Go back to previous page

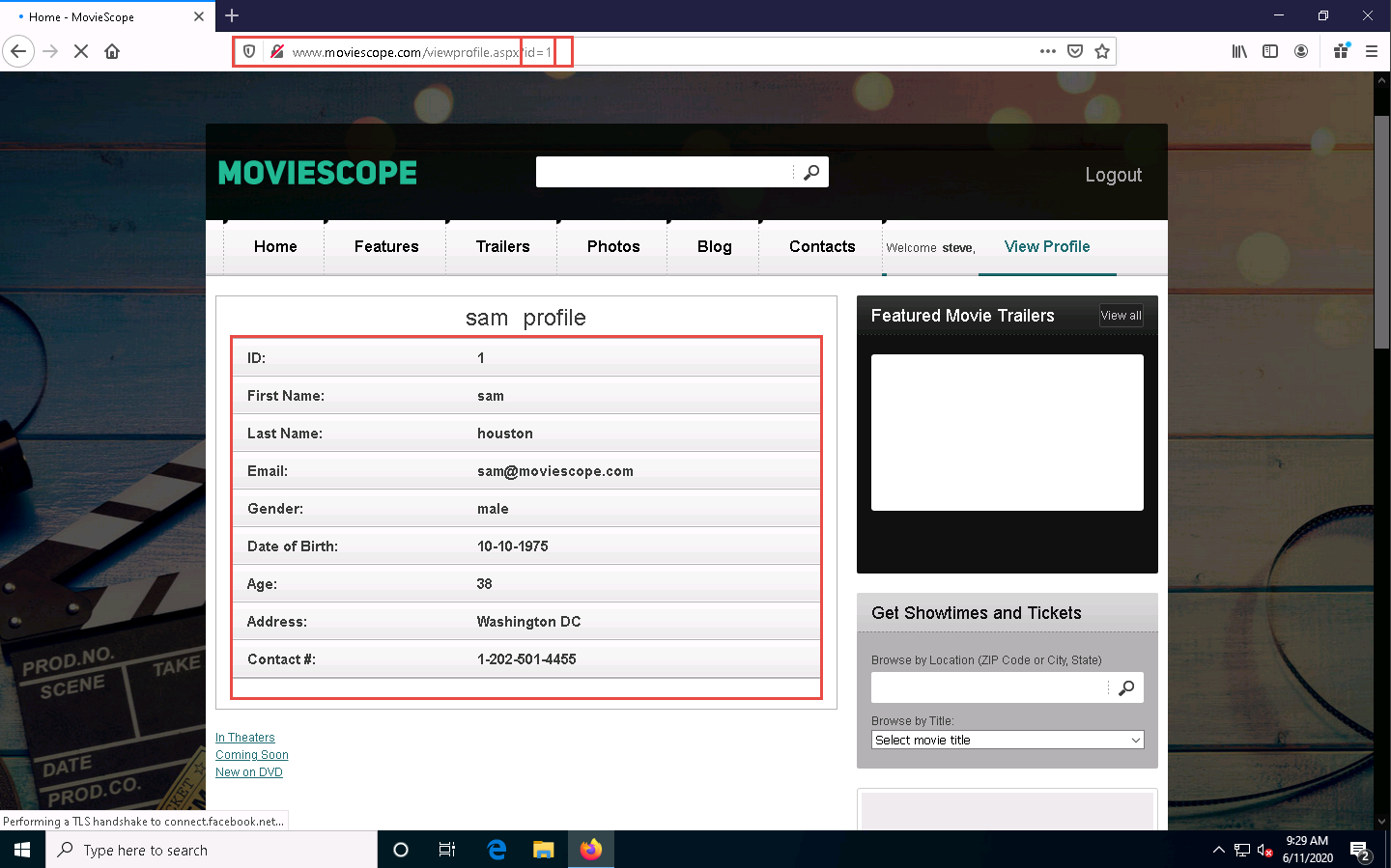point(18,51)
